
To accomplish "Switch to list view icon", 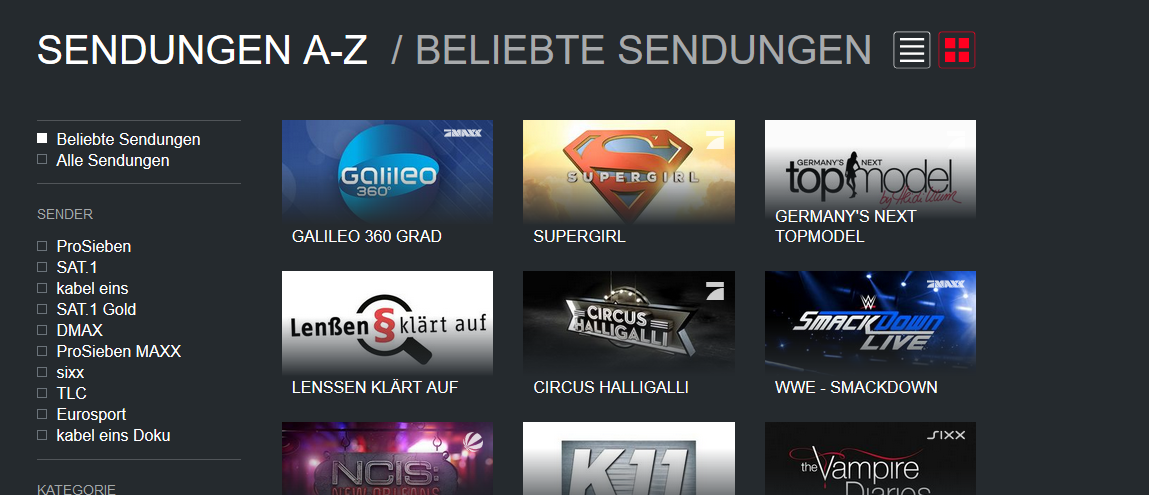I will pos(912,50).
